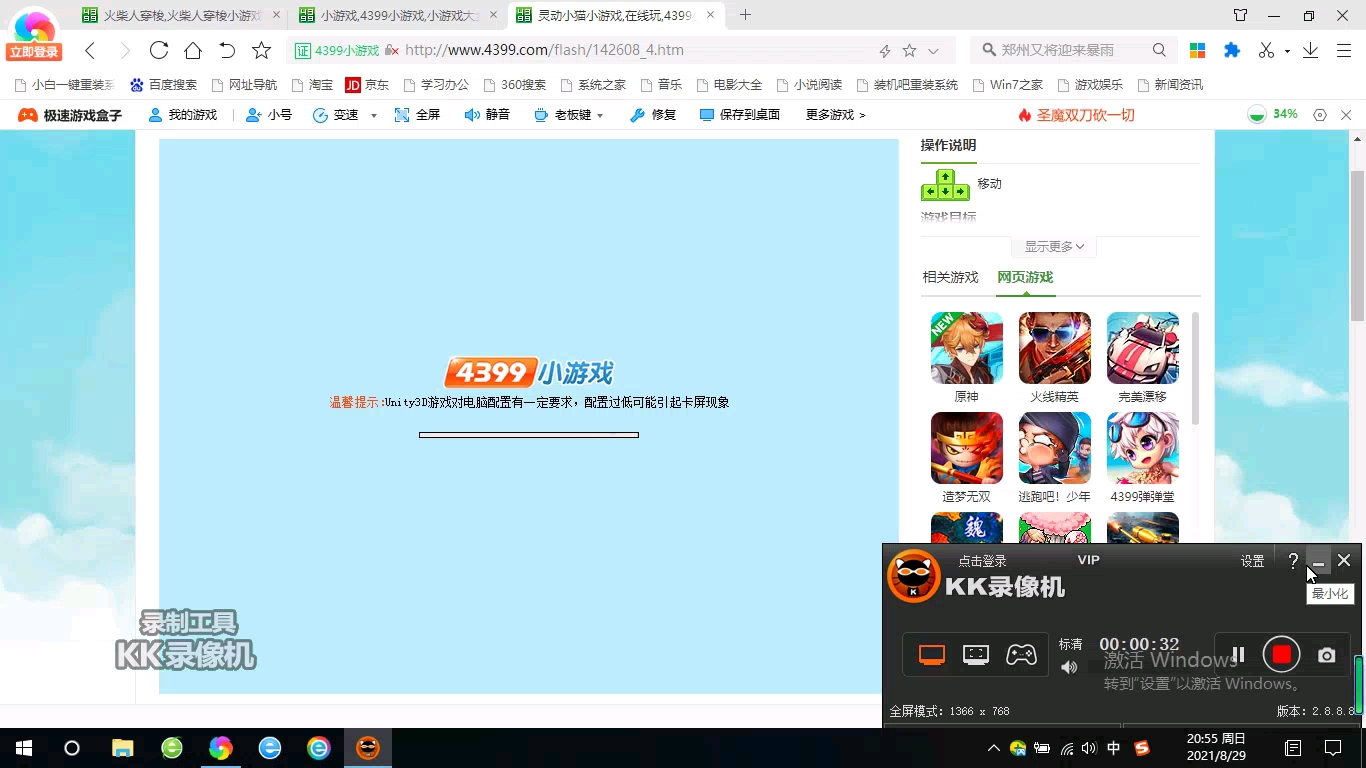Open the browser hamburger menu
The height and width of the screenshot is (768, 1366).
pos(1344,50)
